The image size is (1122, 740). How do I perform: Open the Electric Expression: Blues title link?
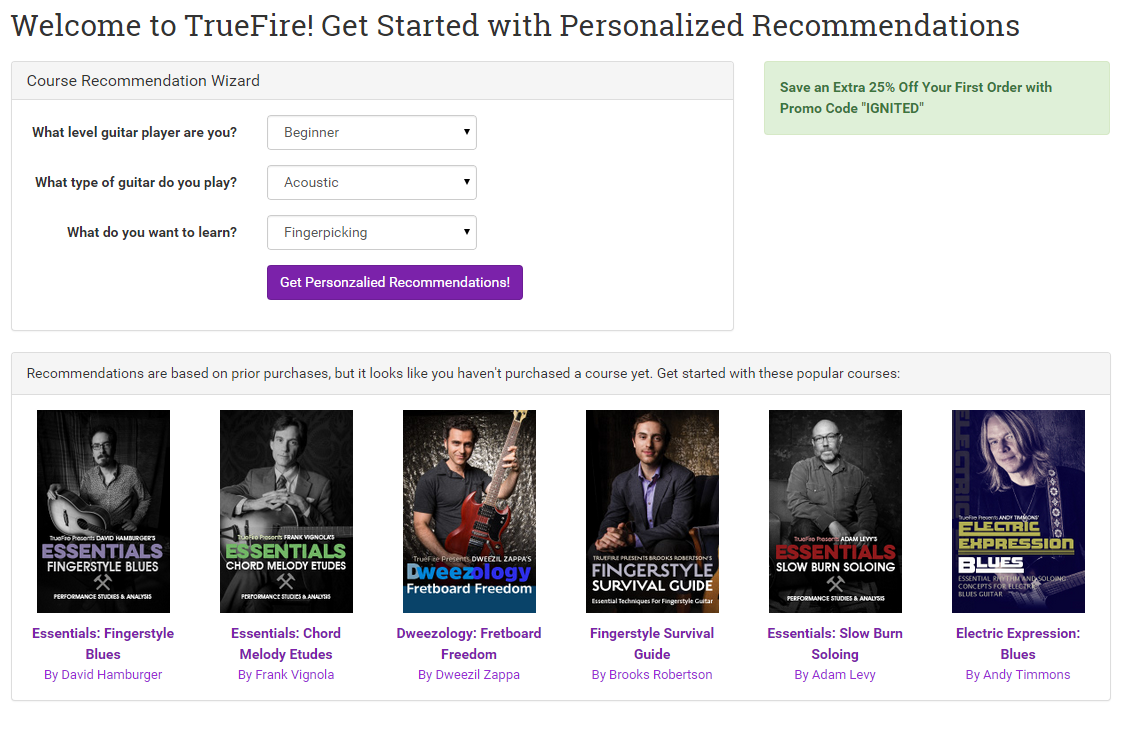point(1018,643)
